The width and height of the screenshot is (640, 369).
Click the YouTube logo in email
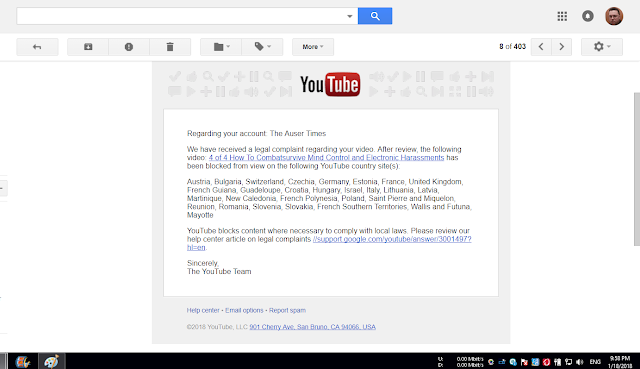click(x=330, y=84)
